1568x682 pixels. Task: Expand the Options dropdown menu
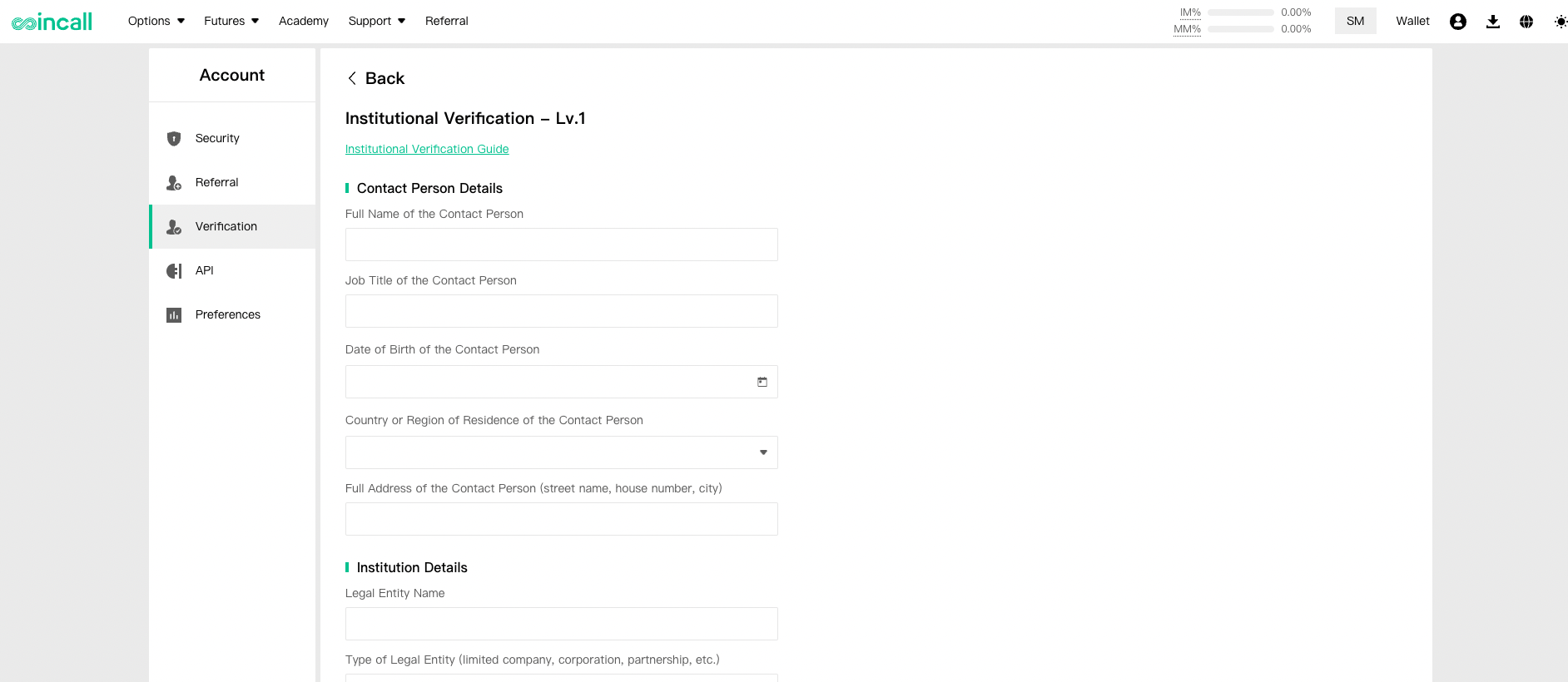coord(156,21)
